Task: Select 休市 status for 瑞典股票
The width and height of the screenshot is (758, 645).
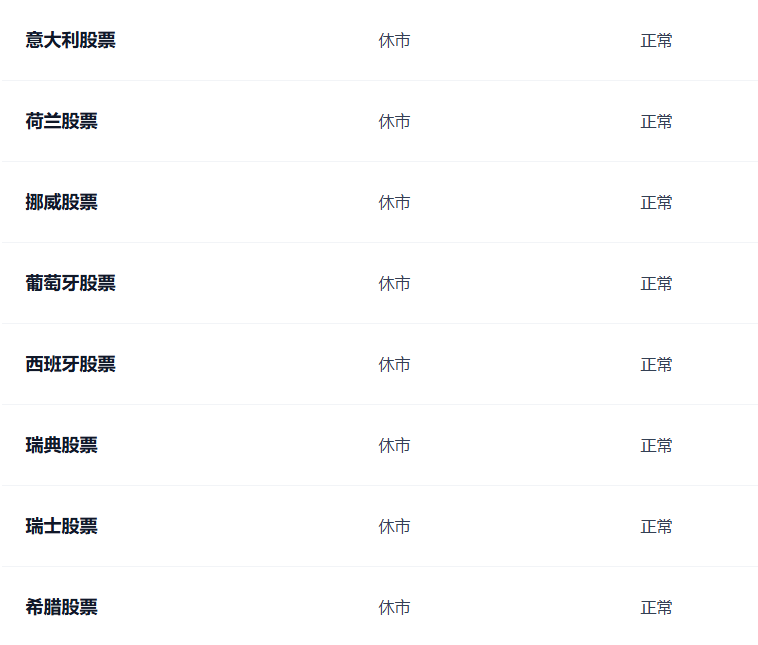Action: 394,446
